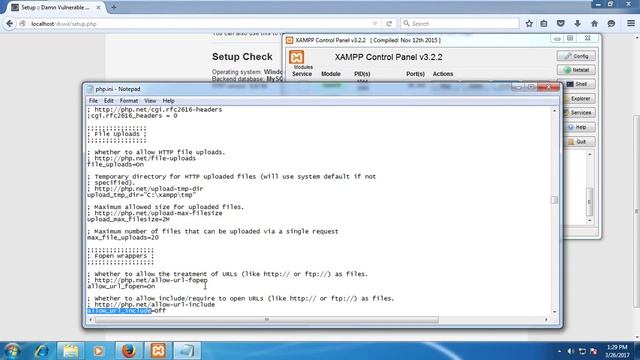This screenshot has height=360, width=640.
Task: Click the site info icon beside localhost
Action: point(23,24)
